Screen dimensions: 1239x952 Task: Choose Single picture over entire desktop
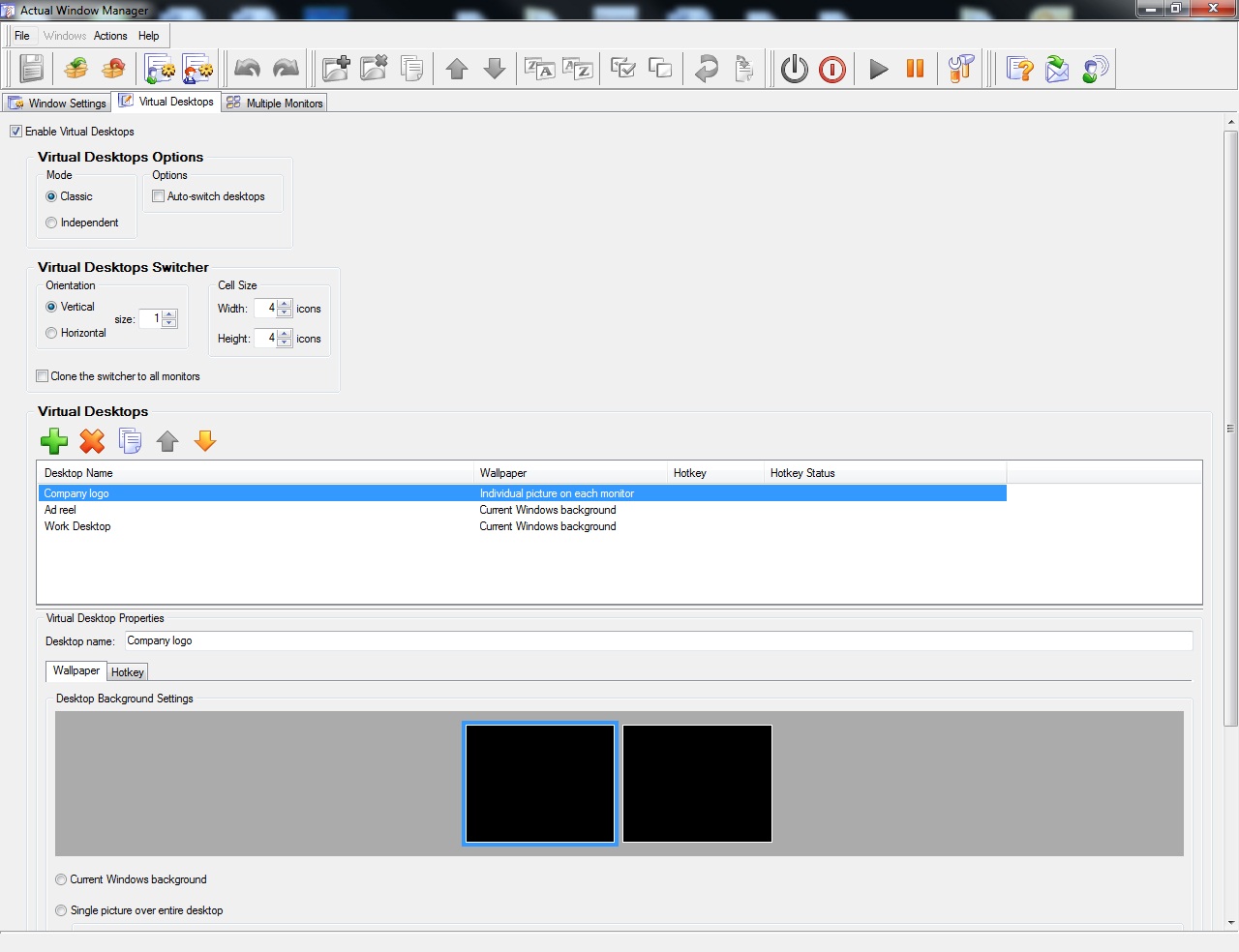[x=61, y=910]
